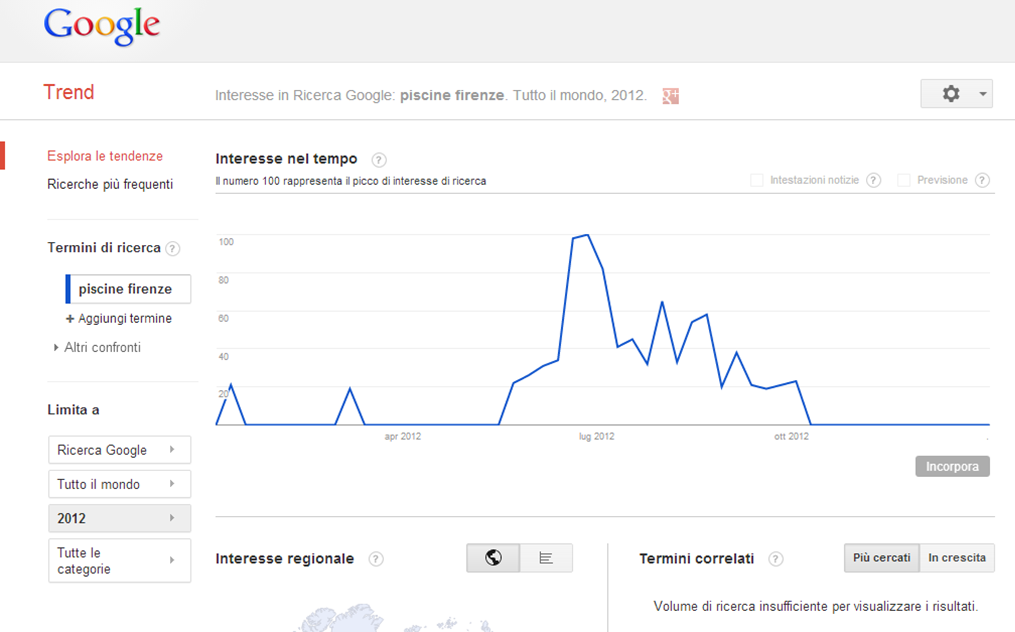Open Ricerche più frequenti page
Image resolution: width=1015 pixels, height=632 pixels.
tap(110, 185)
